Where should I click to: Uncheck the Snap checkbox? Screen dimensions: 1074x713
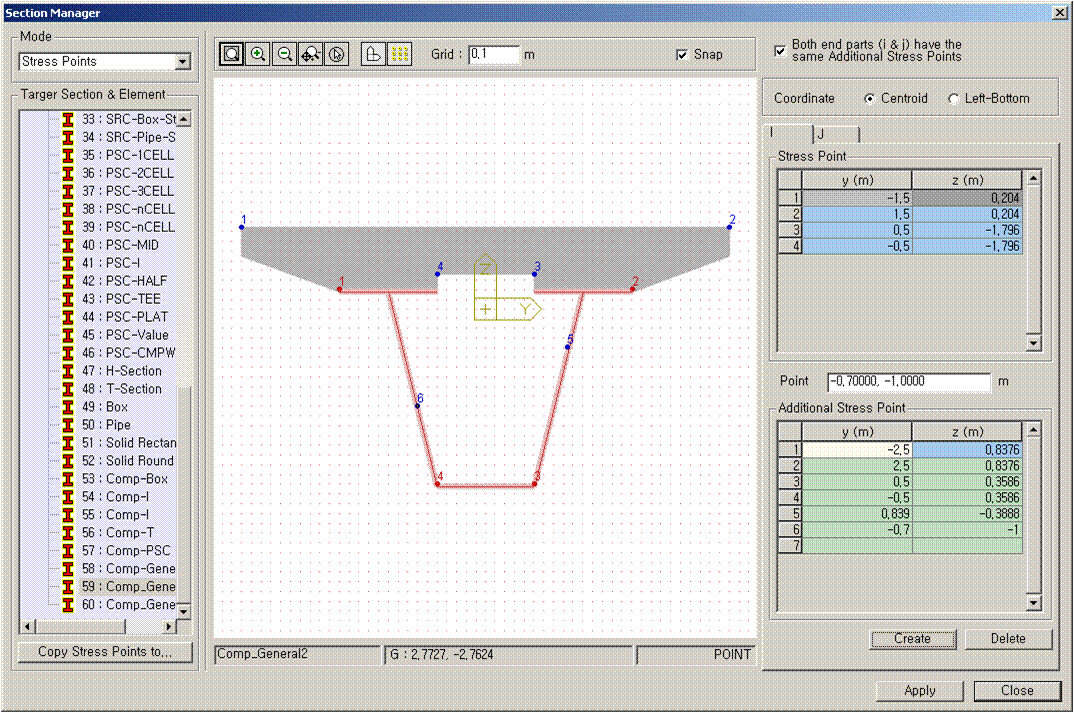pyautogui.click(x=682, y=55)
